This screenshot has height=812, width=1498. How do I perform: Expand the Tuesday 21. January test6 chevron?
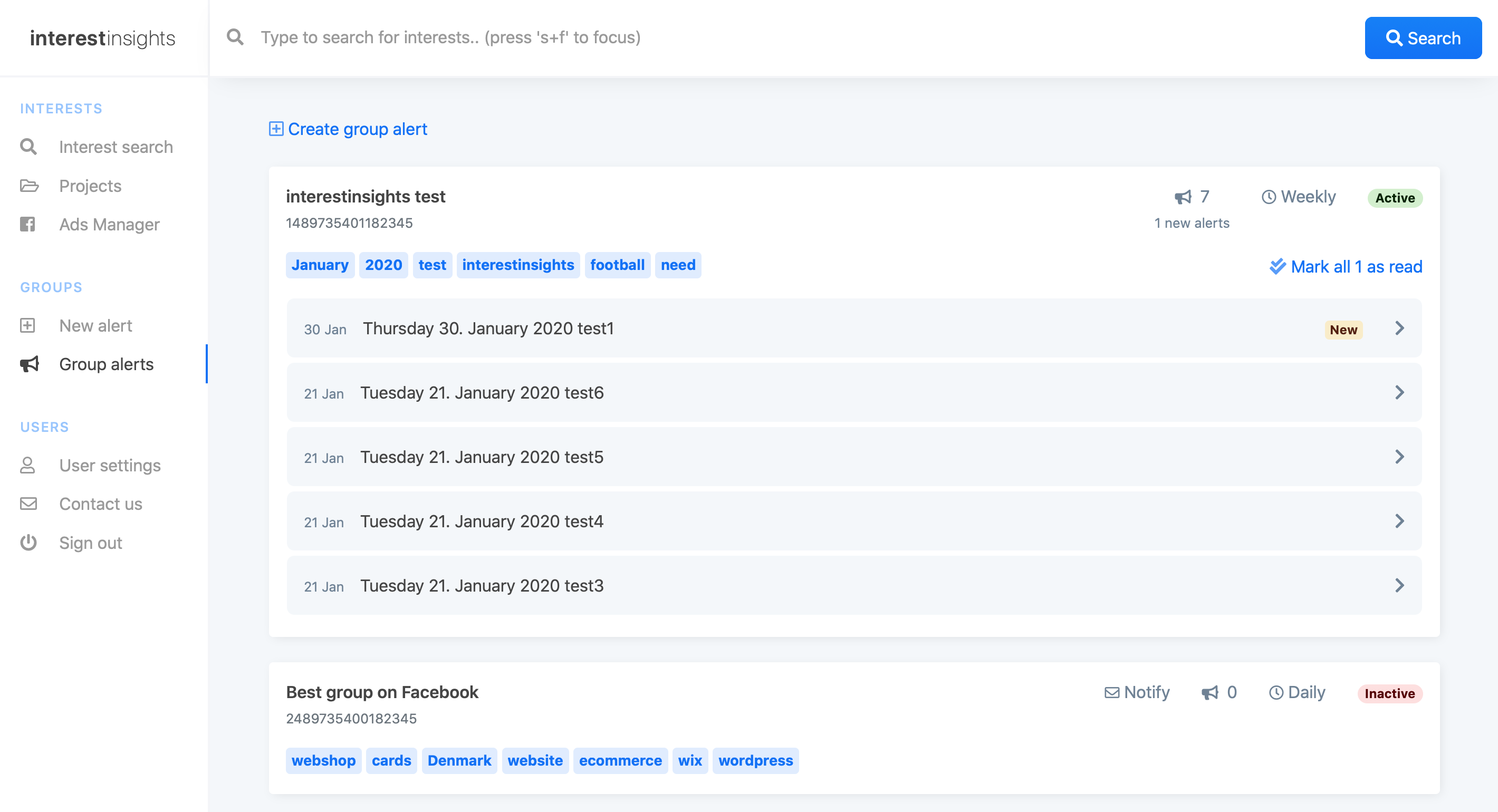[x=1399, y=393]
